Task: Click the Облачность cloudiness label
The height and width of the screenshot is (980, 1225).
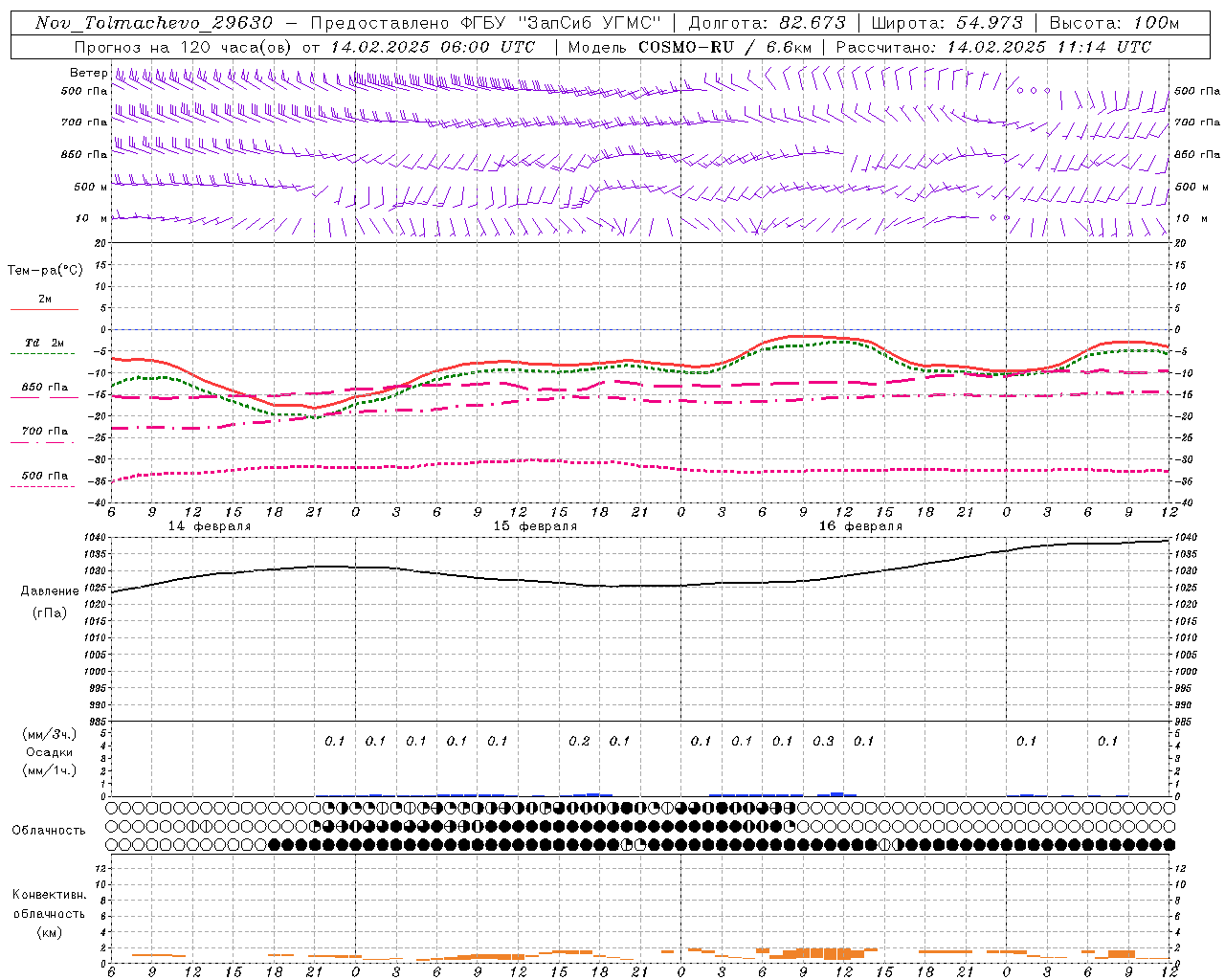Action: [x=49, y=831]
